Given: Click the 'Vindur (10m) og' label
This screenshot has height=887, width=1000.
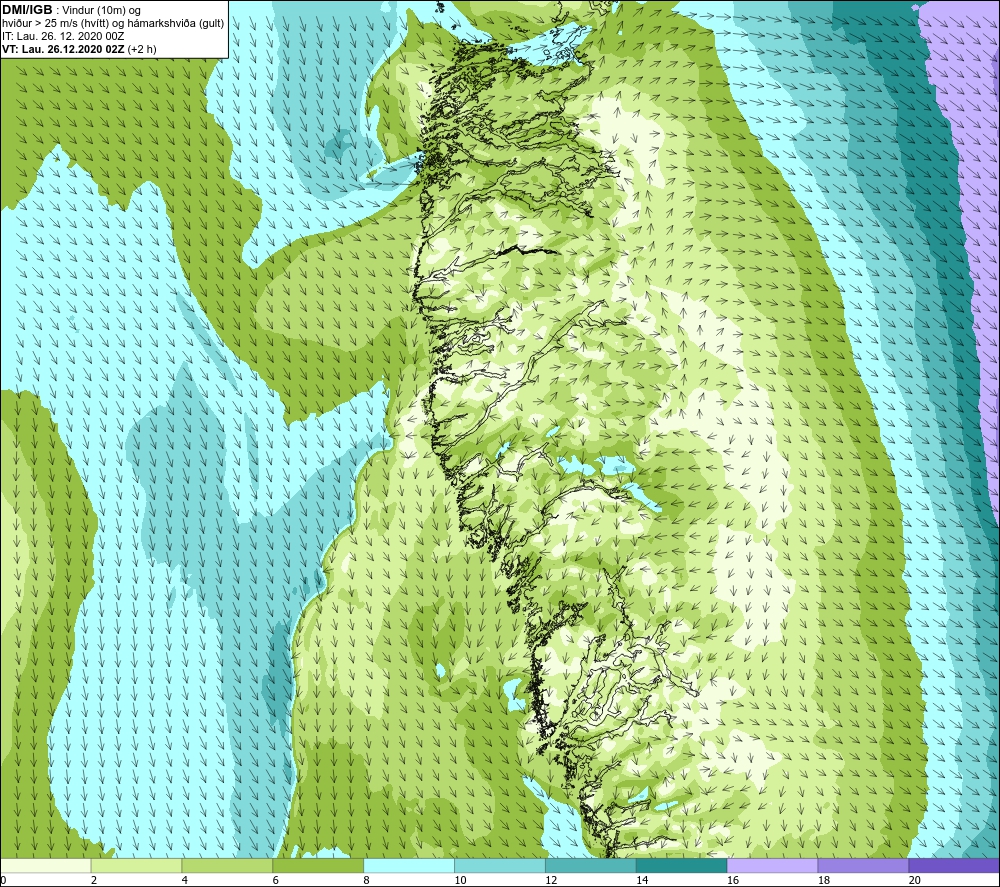Looking at the screenshot, I should (x=101, y=11).
